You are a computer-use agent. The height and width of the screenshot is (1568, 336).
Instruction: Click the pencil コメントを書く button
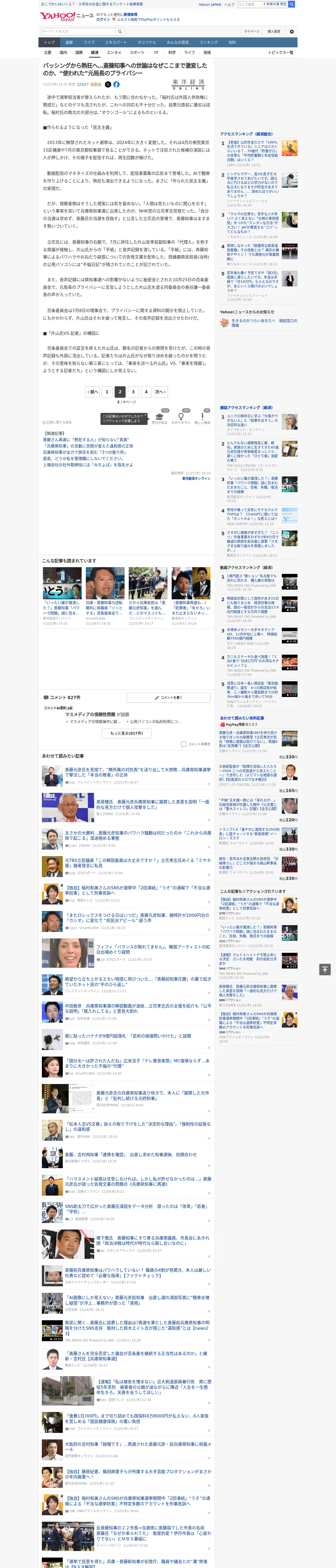click(x=168, y=697)
